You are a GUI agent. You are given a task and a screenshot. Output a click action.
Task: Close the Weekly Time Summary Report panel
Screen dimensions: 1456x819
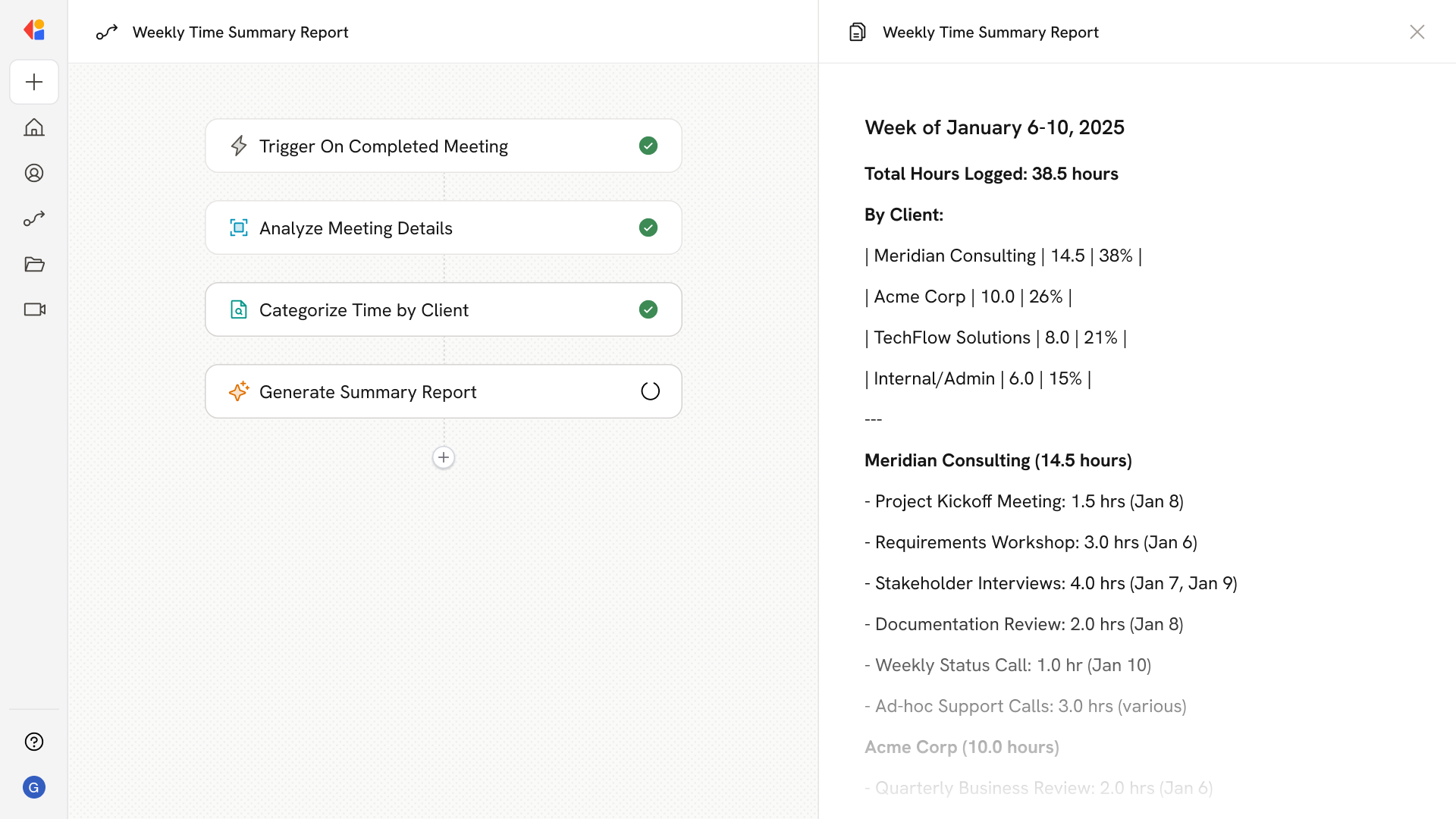pos(1417,32)
